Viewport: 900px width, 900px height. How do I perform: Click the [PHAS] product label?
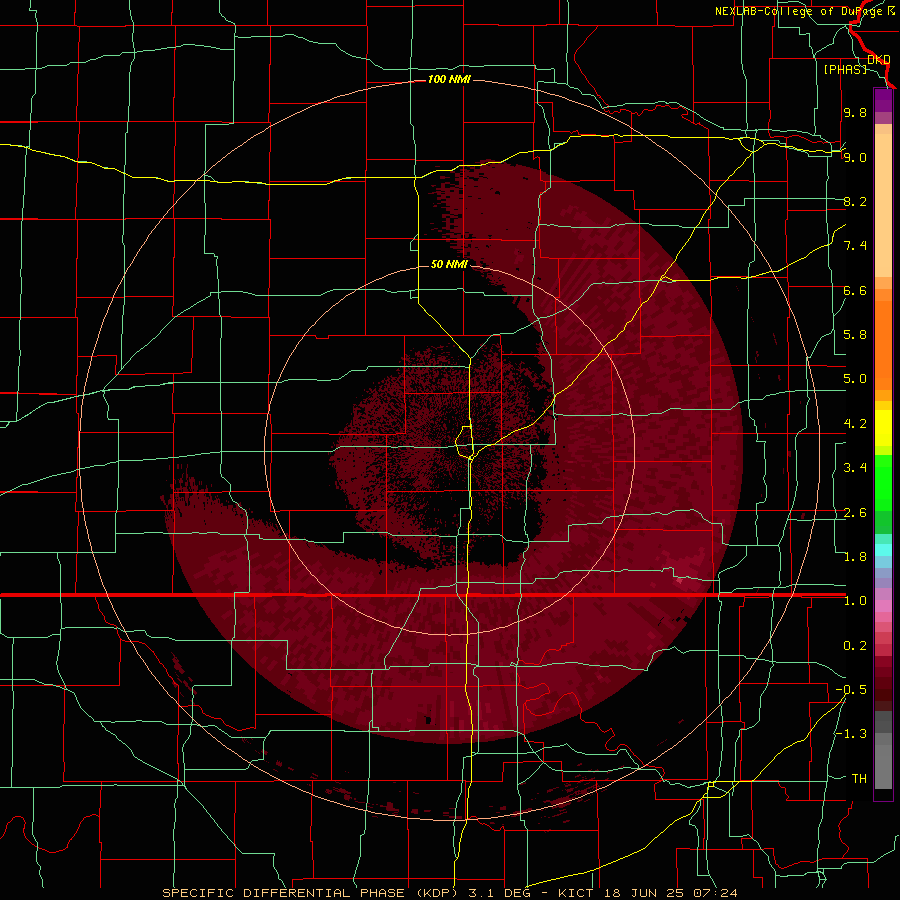point(845,69)
